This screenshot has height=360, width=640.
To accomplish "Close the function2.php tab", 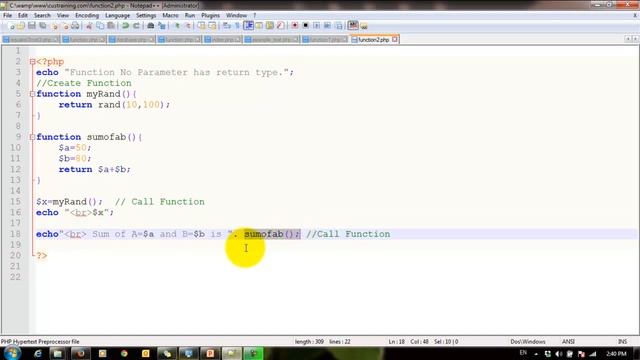I will (395, 40).
